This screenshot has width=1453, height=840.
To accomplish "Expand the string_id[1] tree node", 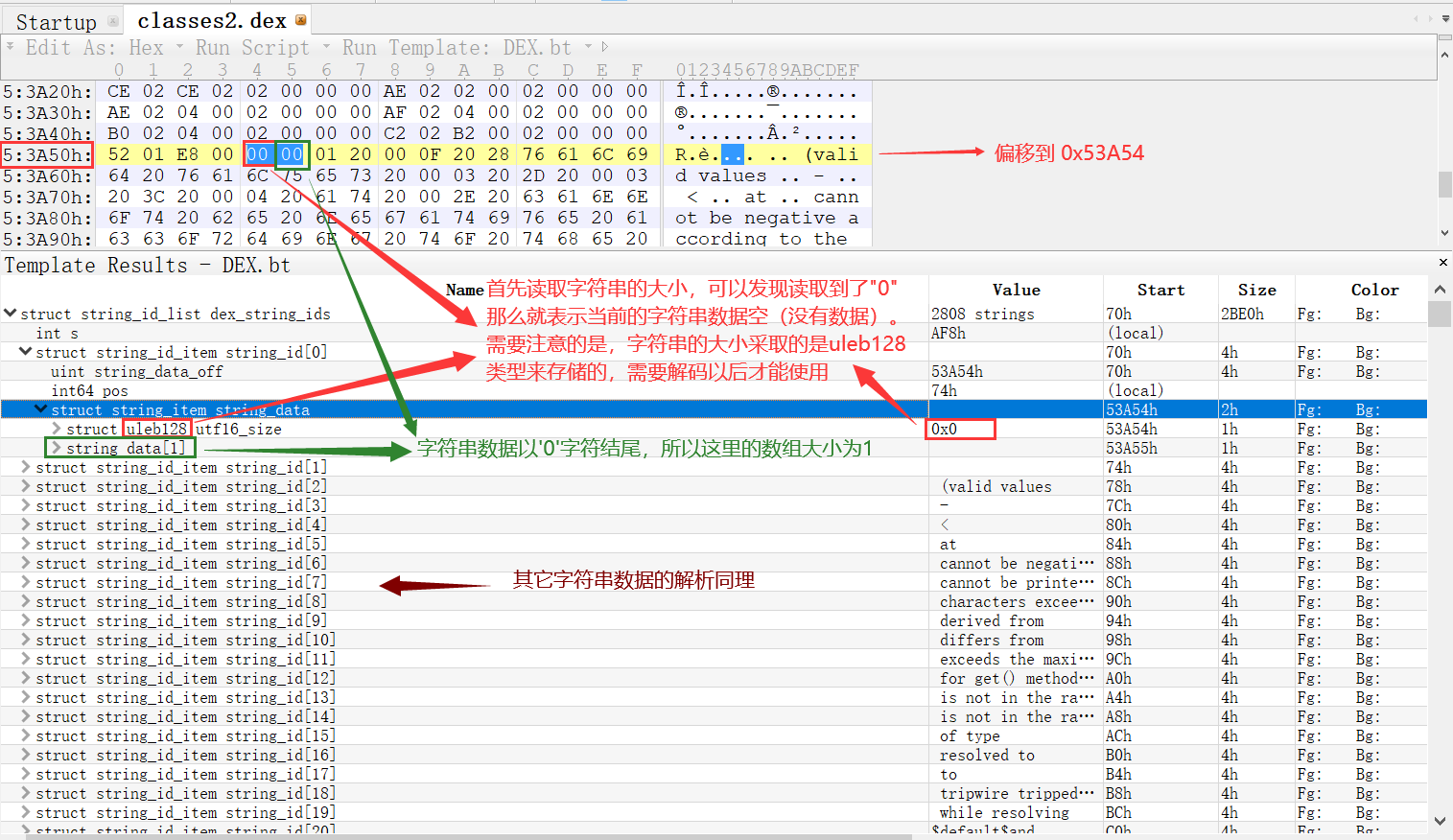I will [26, 467].
